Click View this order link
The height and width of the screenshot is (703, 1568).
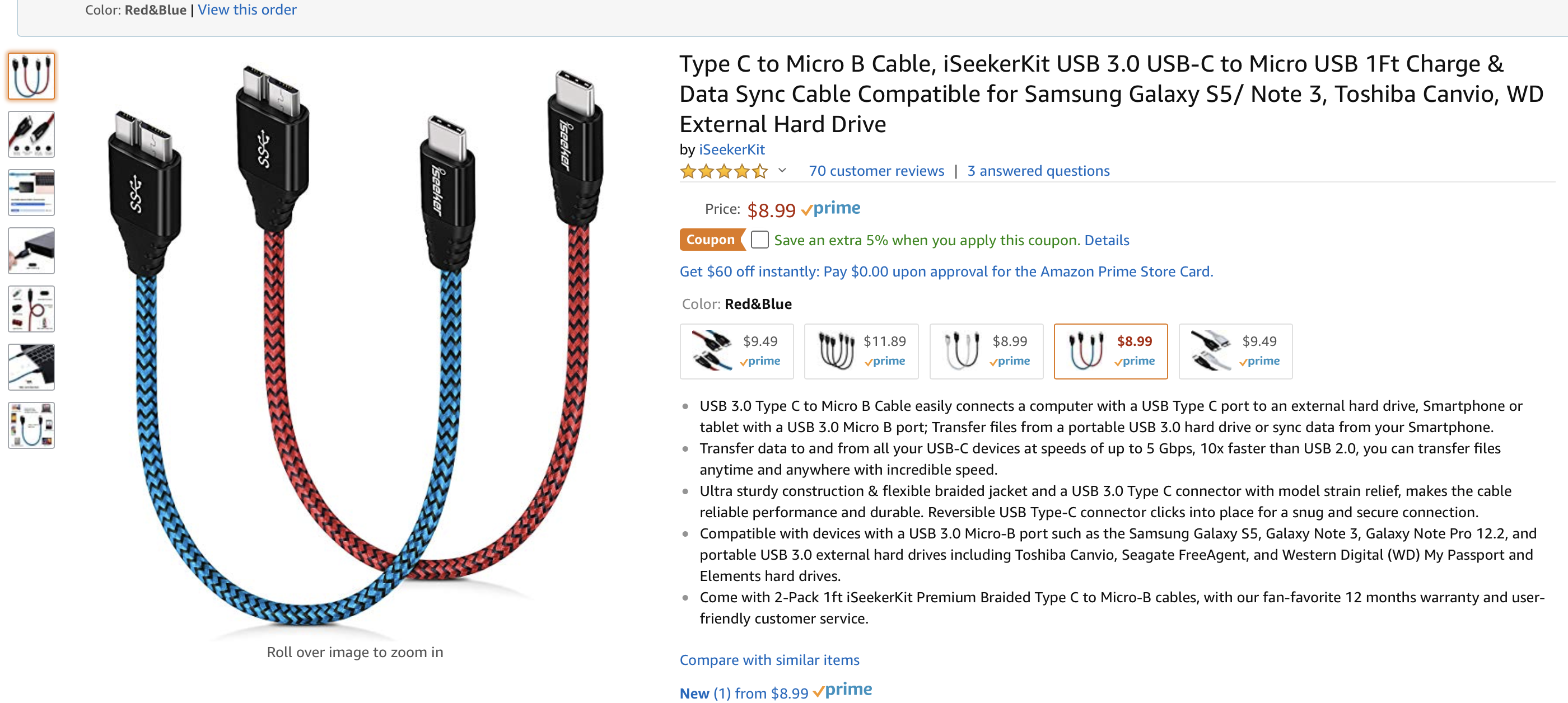point(247,10)
